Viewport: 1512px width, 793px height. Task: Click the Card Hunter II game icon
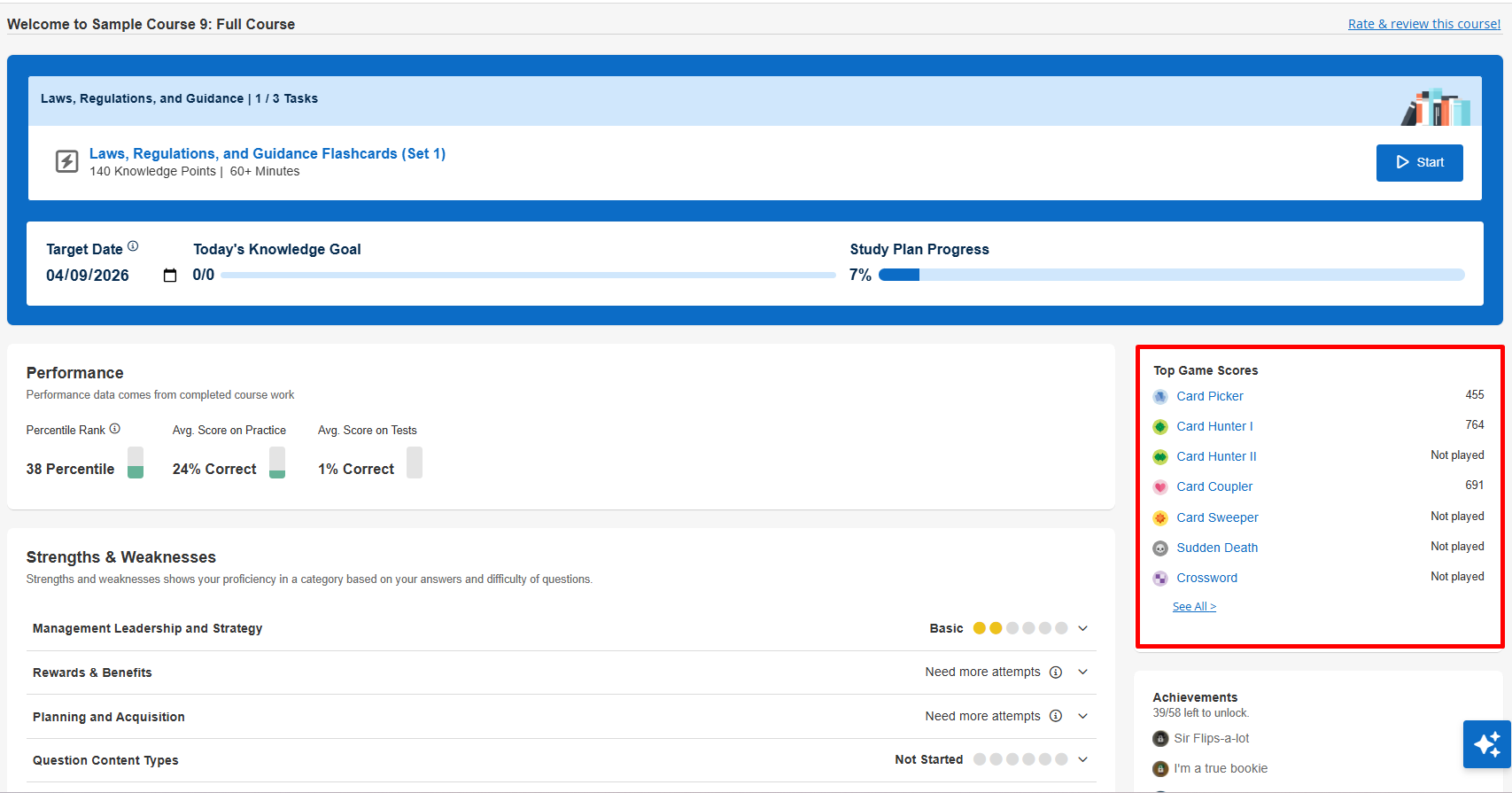tap(1160, 457)
